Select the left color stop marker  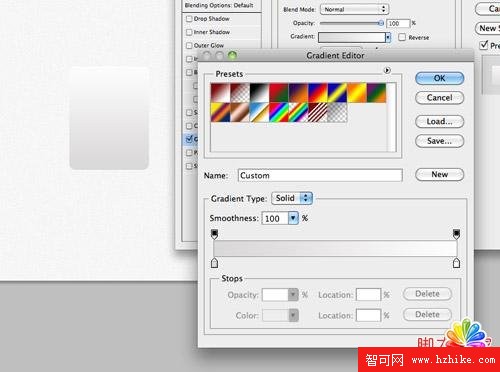[215, 263]
